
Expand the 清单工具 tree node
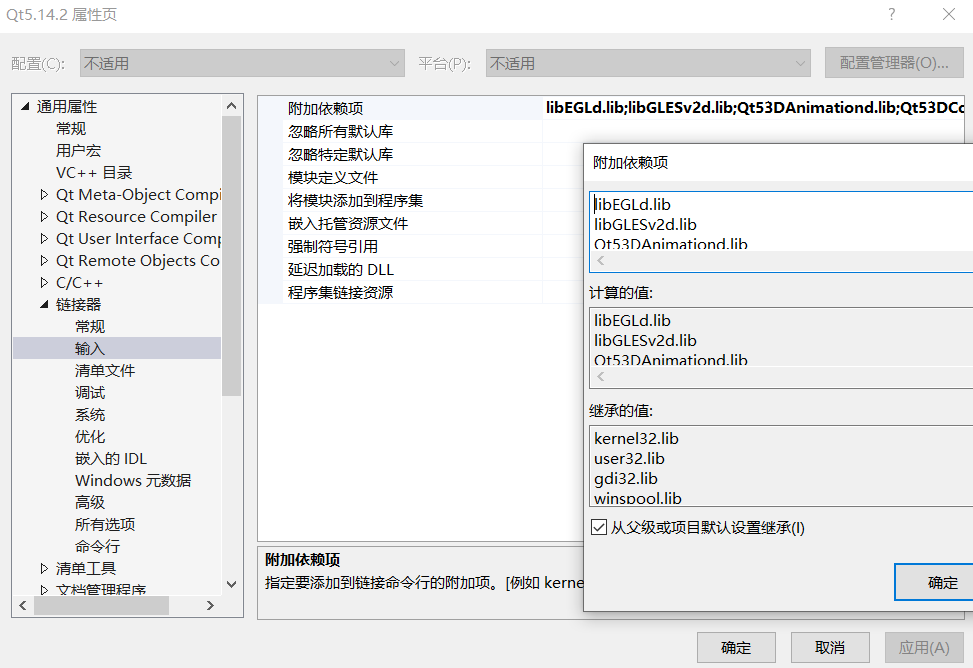[44, 568]
